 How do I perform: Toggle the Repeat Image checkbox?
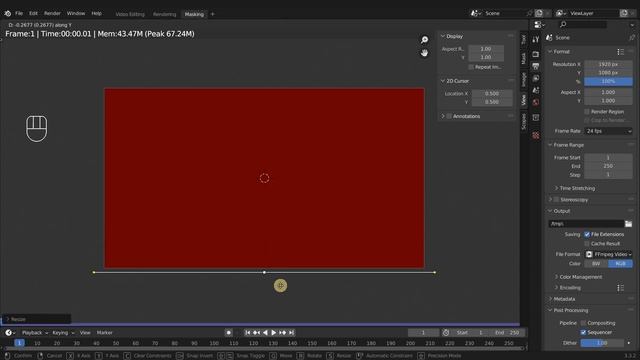click(x=471, y=67)
